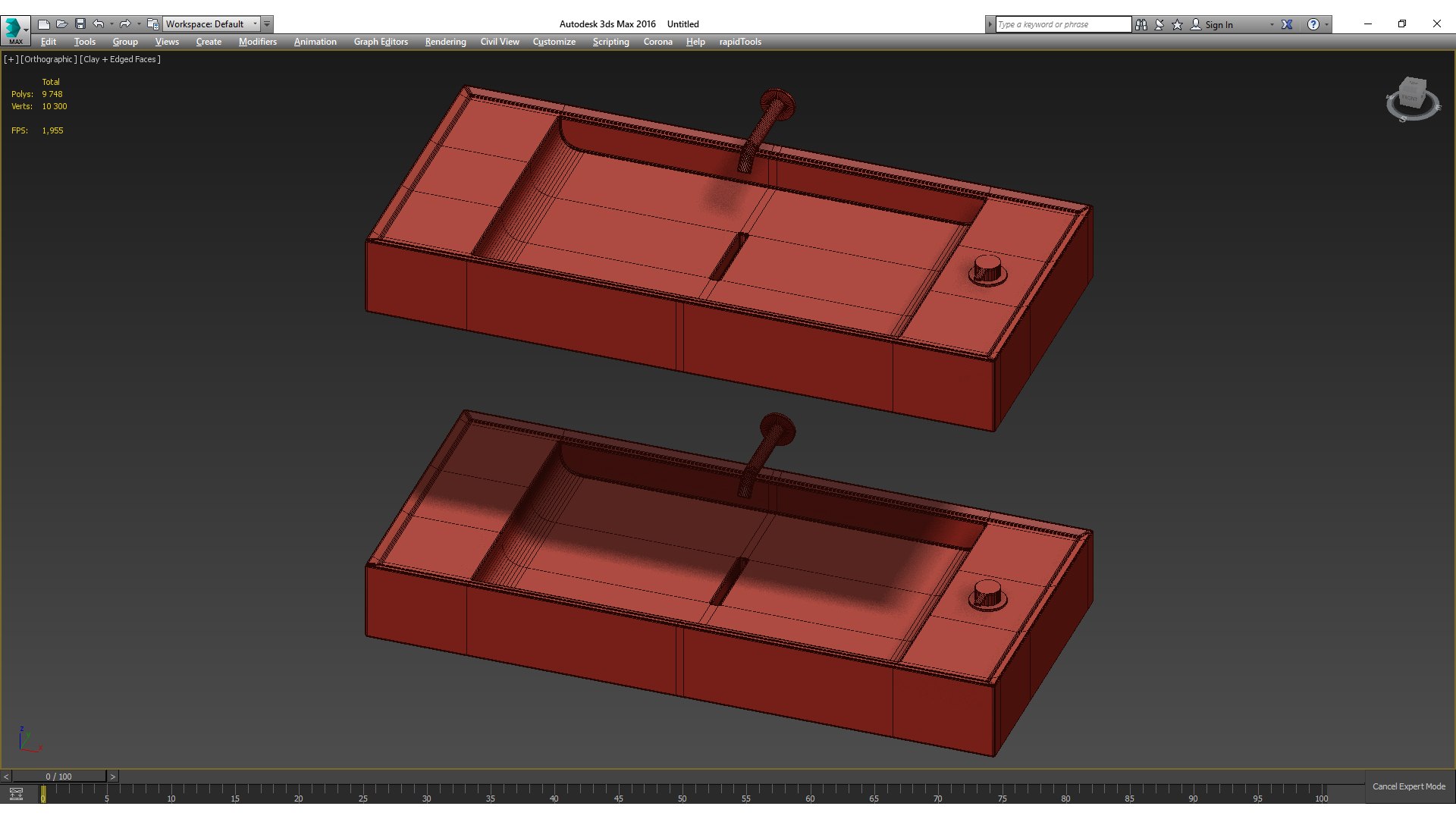The height and width of the screenshot is (819, 1456).
Task: Click the Favorites star icon
Action: click(1177, 24)
